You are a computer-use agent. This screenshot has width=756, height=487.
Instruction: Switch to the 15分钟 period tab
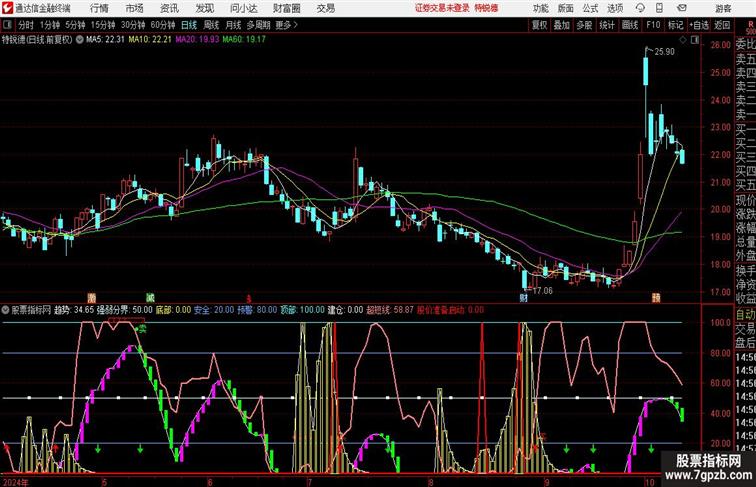pyautogui.click(x=103, y=25)
